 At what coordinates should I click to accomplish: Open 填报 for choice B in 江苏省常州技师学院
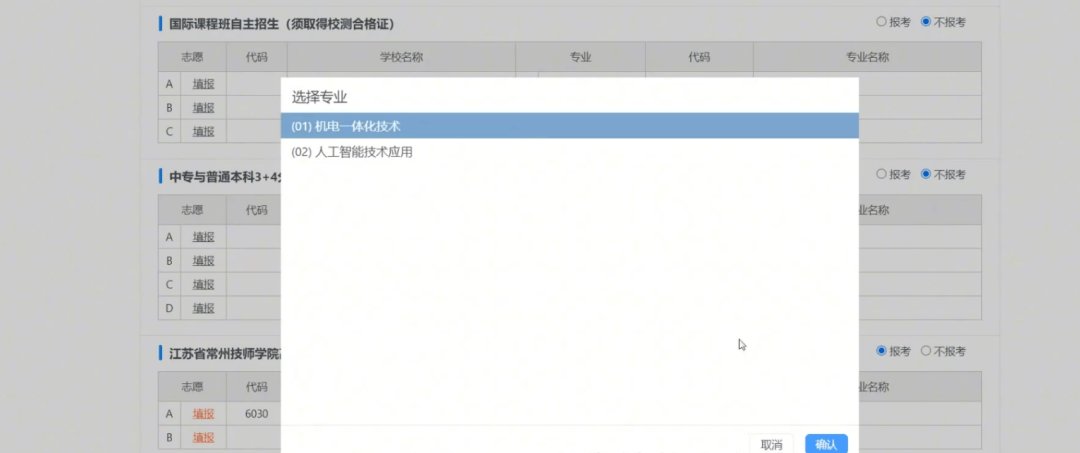204,437
